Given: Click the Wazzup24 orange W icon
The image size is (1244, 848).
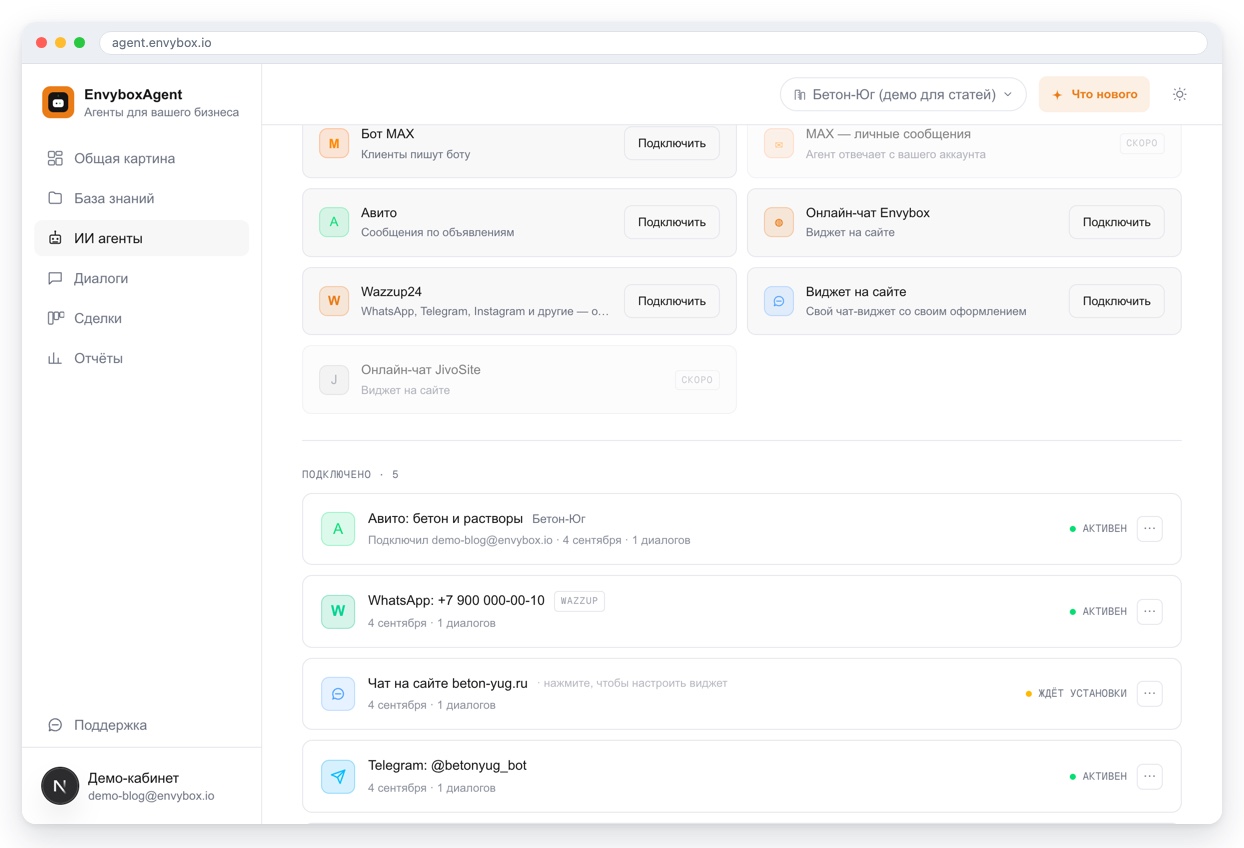Looking at the screenshot, I should 334,301.
